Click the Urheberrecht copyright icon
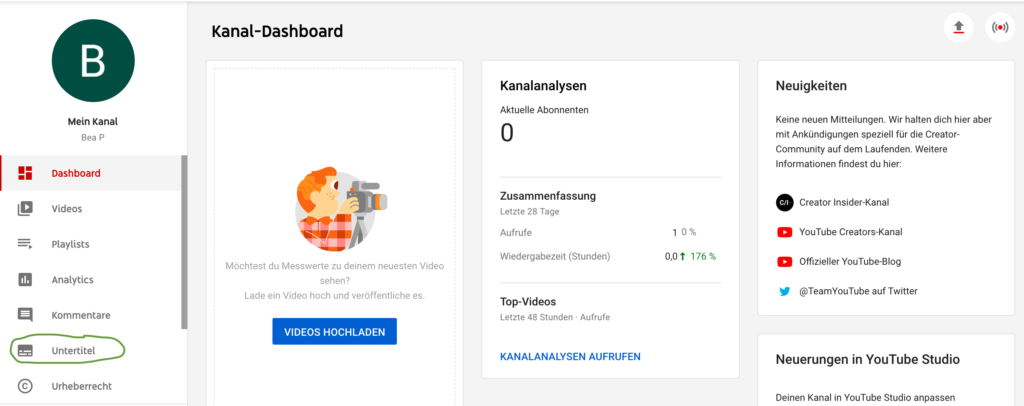 pos(26,386)
